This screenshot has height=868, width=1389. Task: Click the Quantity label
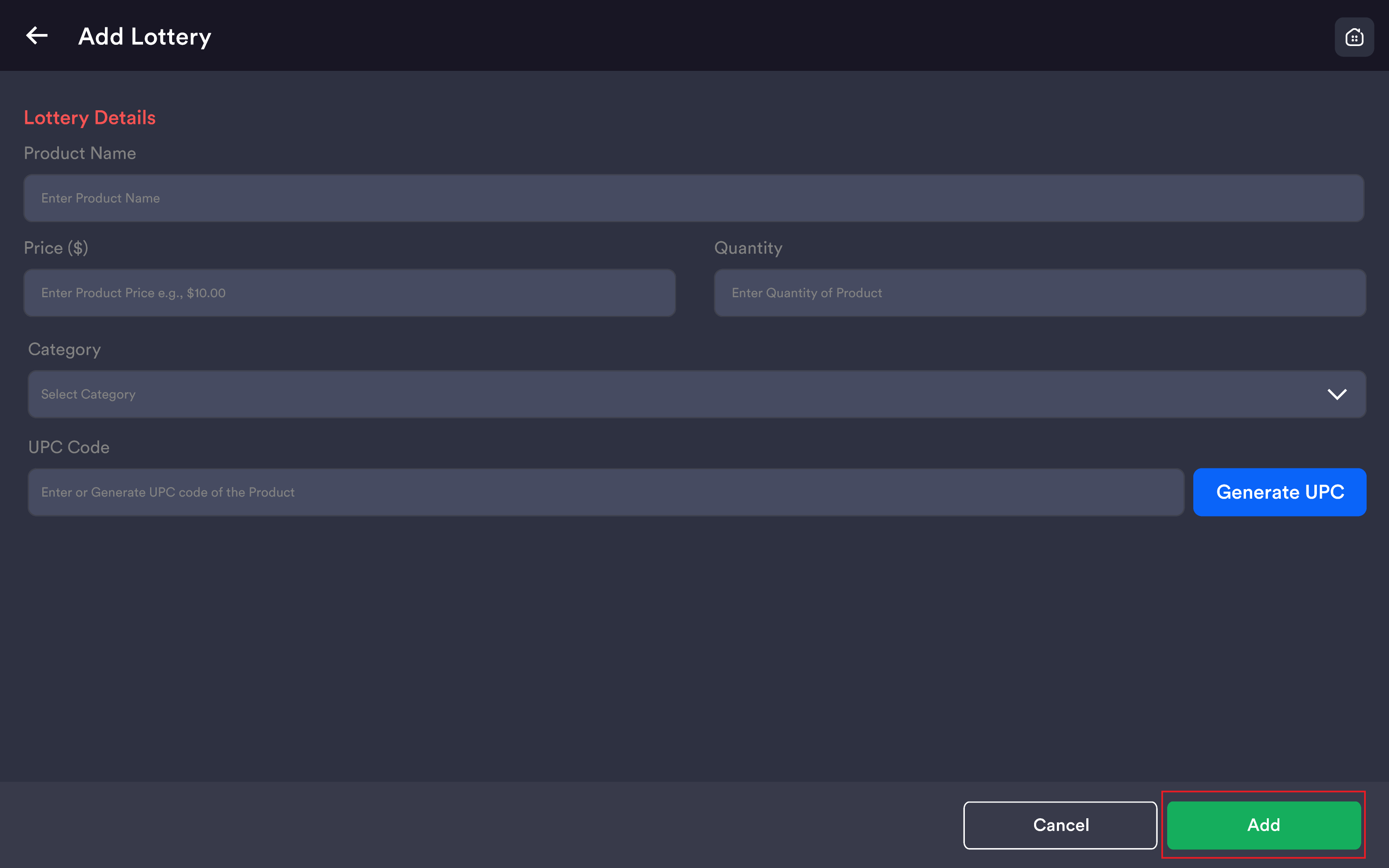[x=748, y=248]
